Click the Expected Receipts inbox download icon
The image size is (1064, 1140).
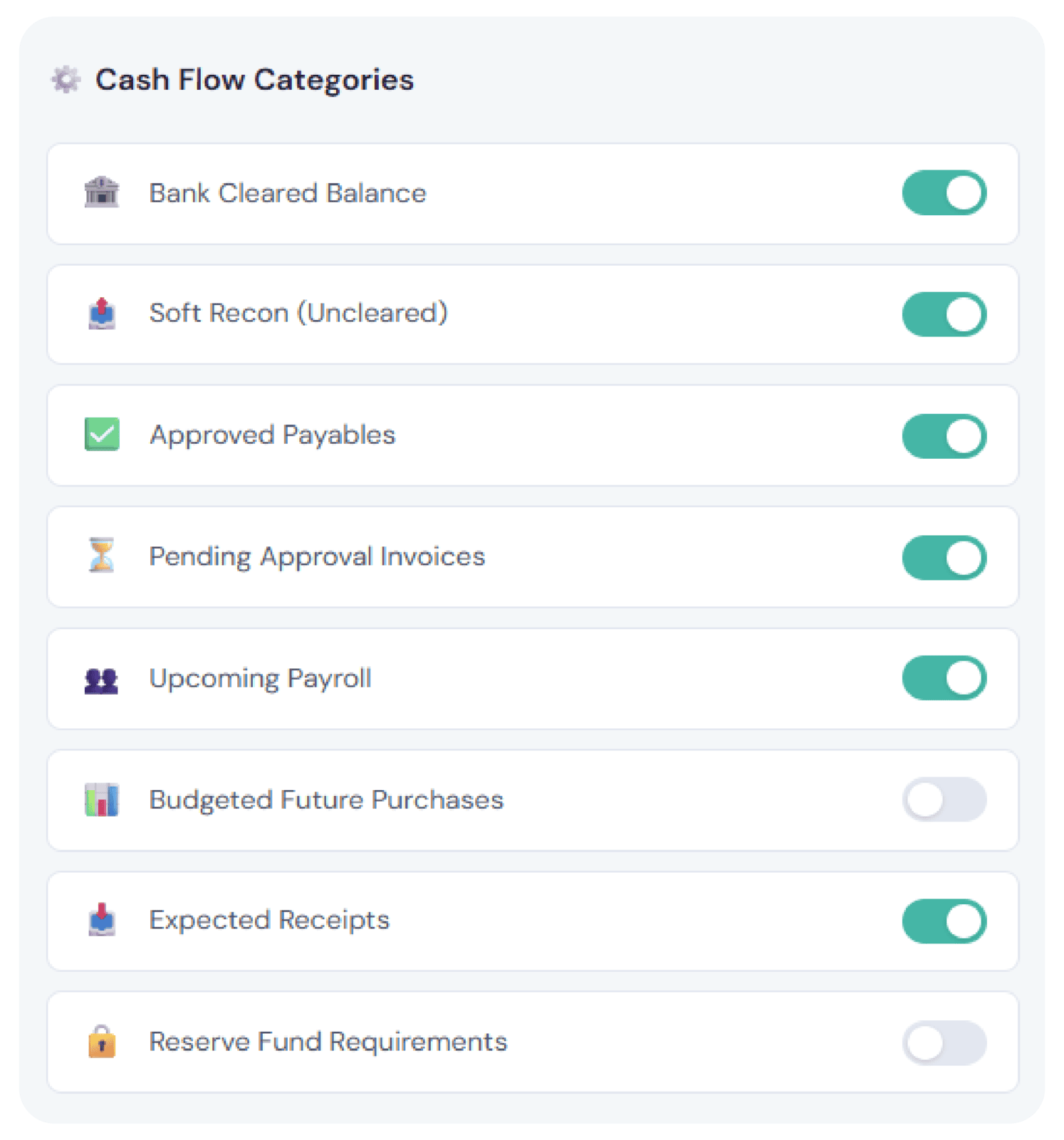(102, 920)
